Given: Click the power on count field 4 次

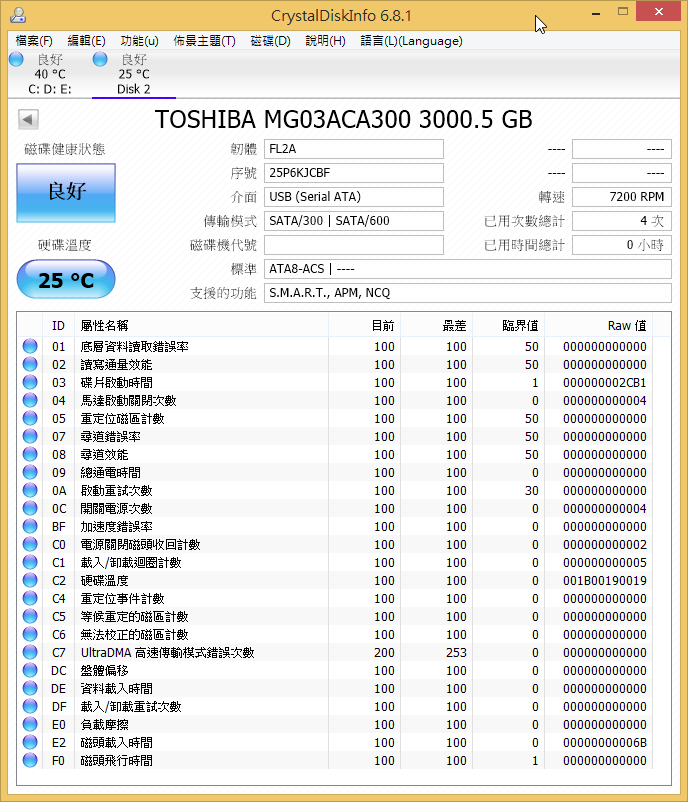Looking at the screenshot, I should (x=622, y=221).
